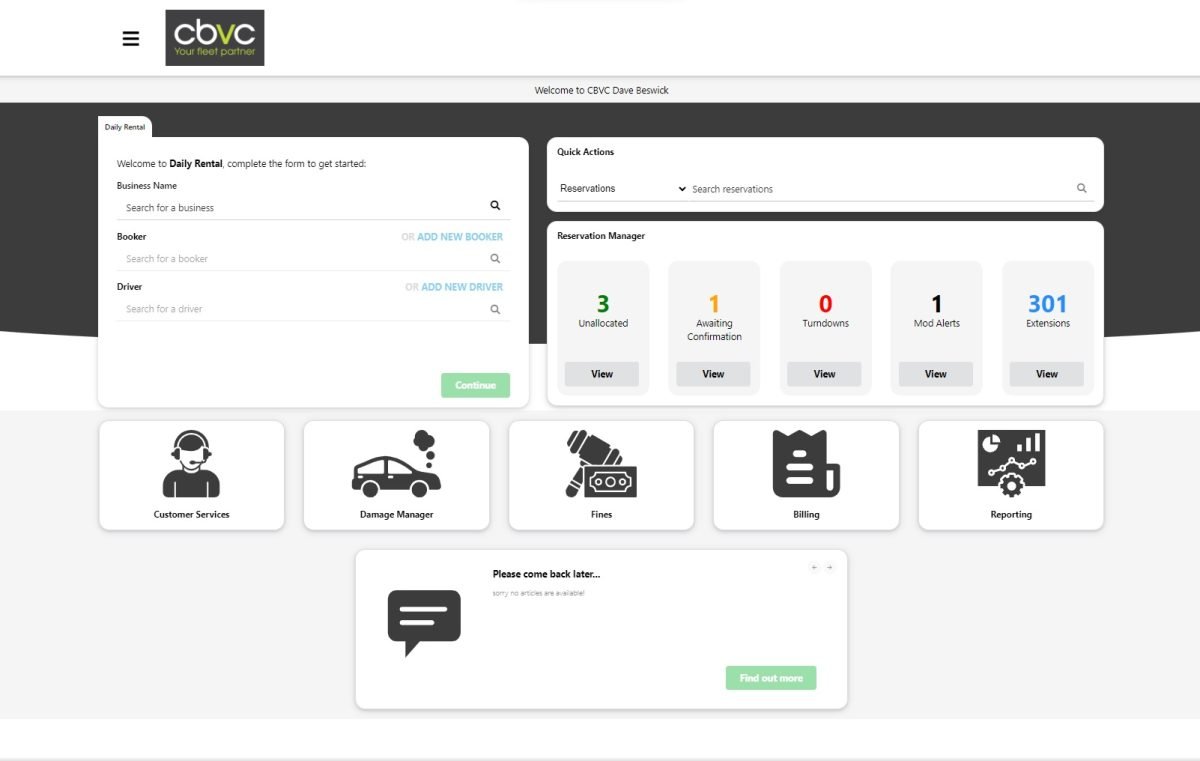Open the Reporting chart icon
The image size is (1200, 761).
click(1011, 464)
